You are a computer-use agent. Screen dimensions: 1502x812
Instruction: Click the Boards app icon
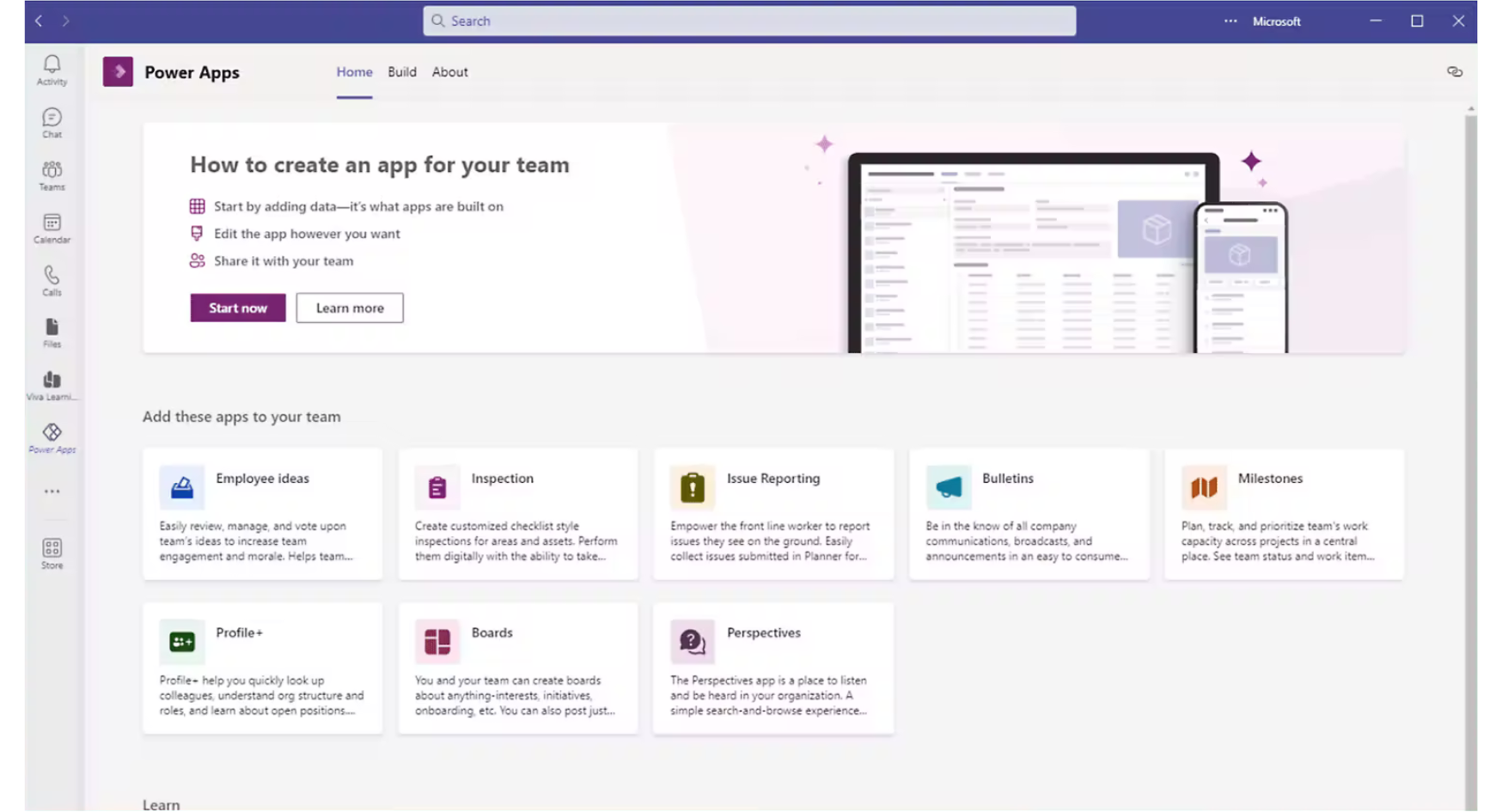coord(437,642)
